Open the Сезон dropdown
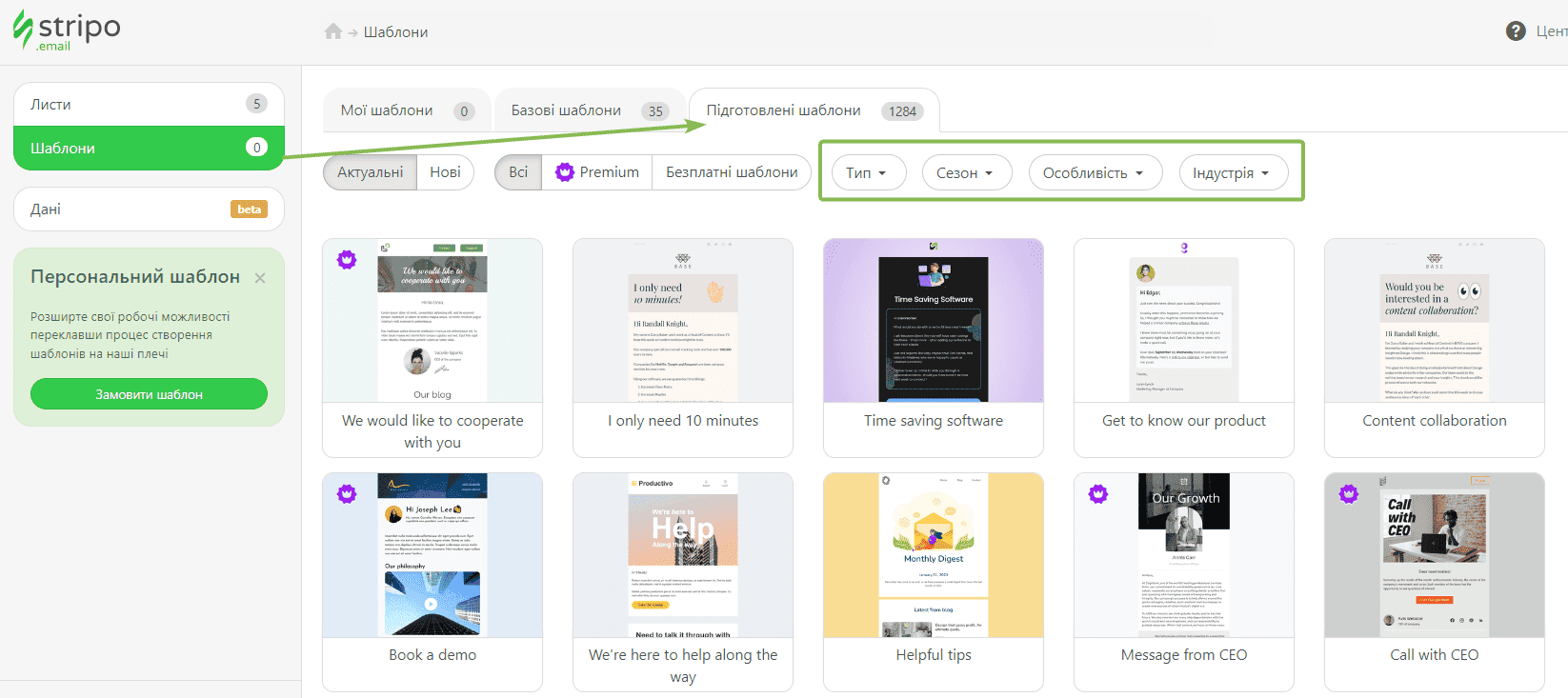The height and width of the screenshot is (698, 1568). pyautogui.click(x=965, y=173)
